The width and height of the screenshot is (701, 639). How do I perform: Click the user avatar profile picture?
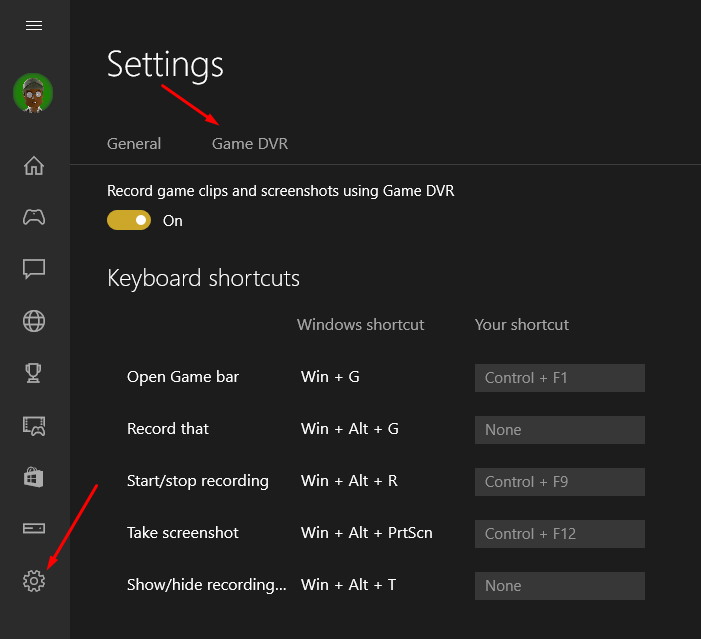point(33,93)
